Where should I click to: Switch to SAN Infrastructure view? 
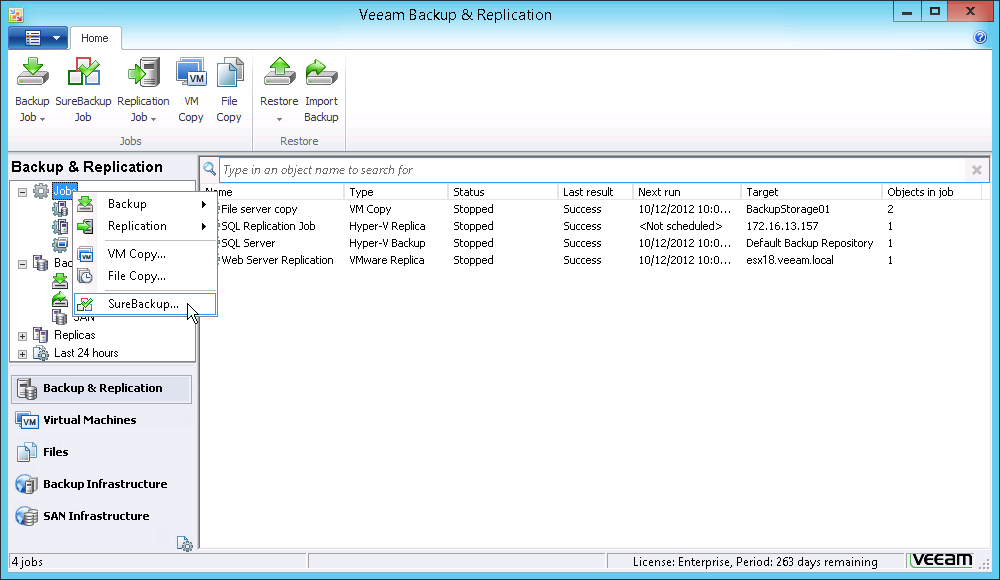[x=101, y=516]
